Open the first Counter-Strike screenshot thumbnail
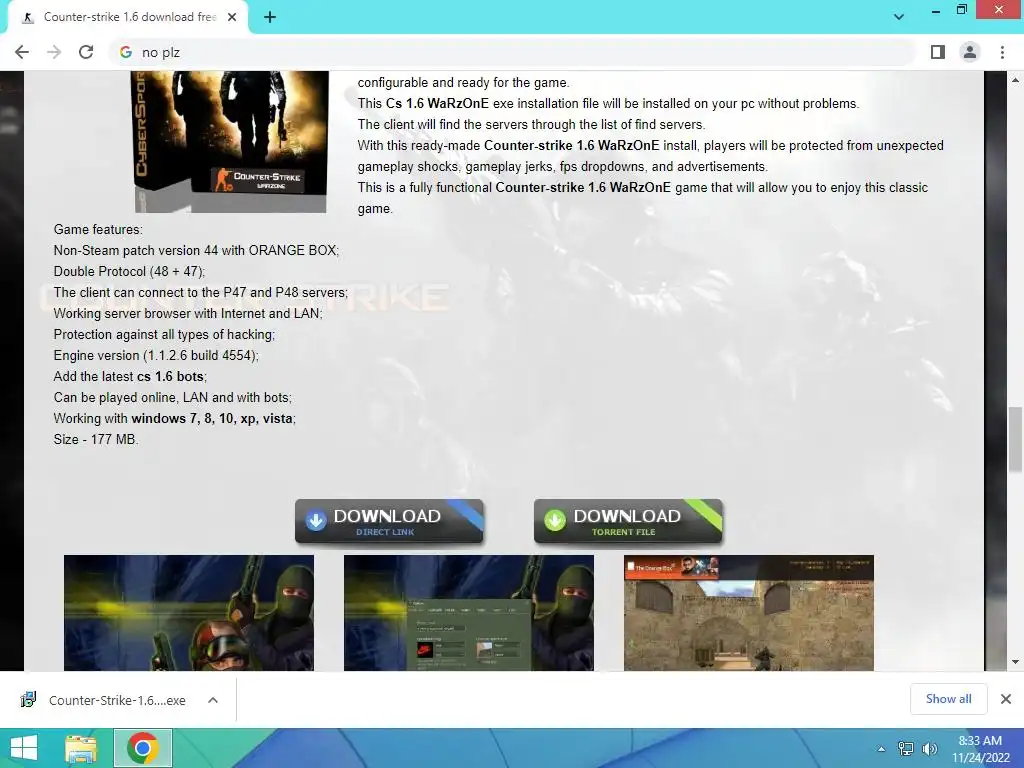The image size is (1024, 768). pos(189,613)
